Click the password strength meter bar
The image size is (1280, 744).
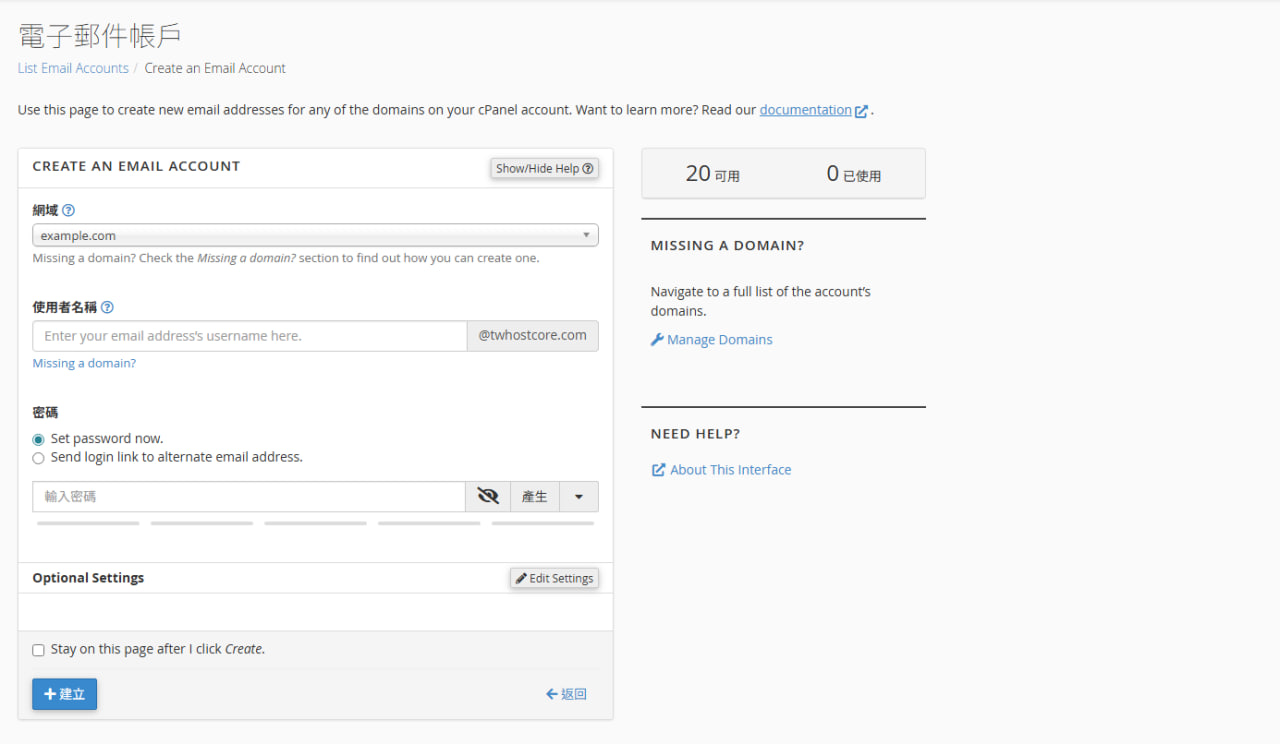315,523
